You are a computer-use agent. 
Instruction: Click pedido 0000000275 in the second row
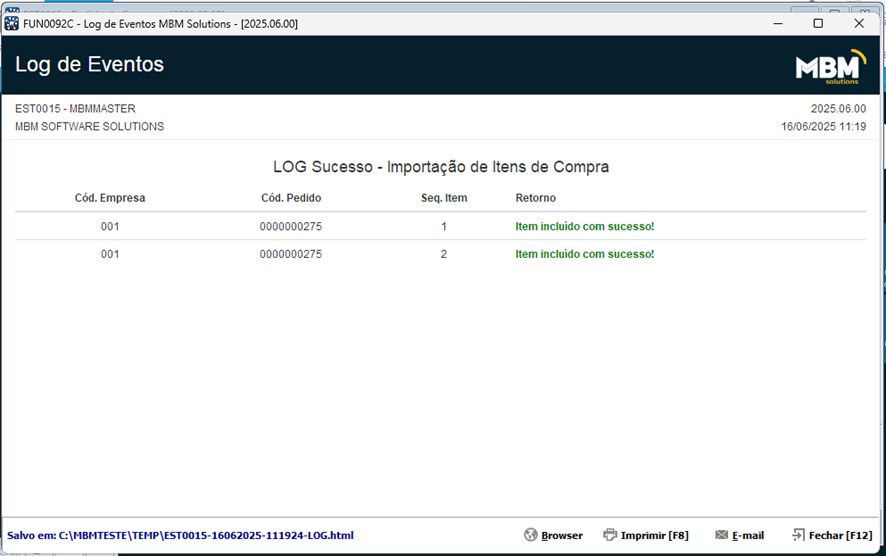tap(291, 254)
